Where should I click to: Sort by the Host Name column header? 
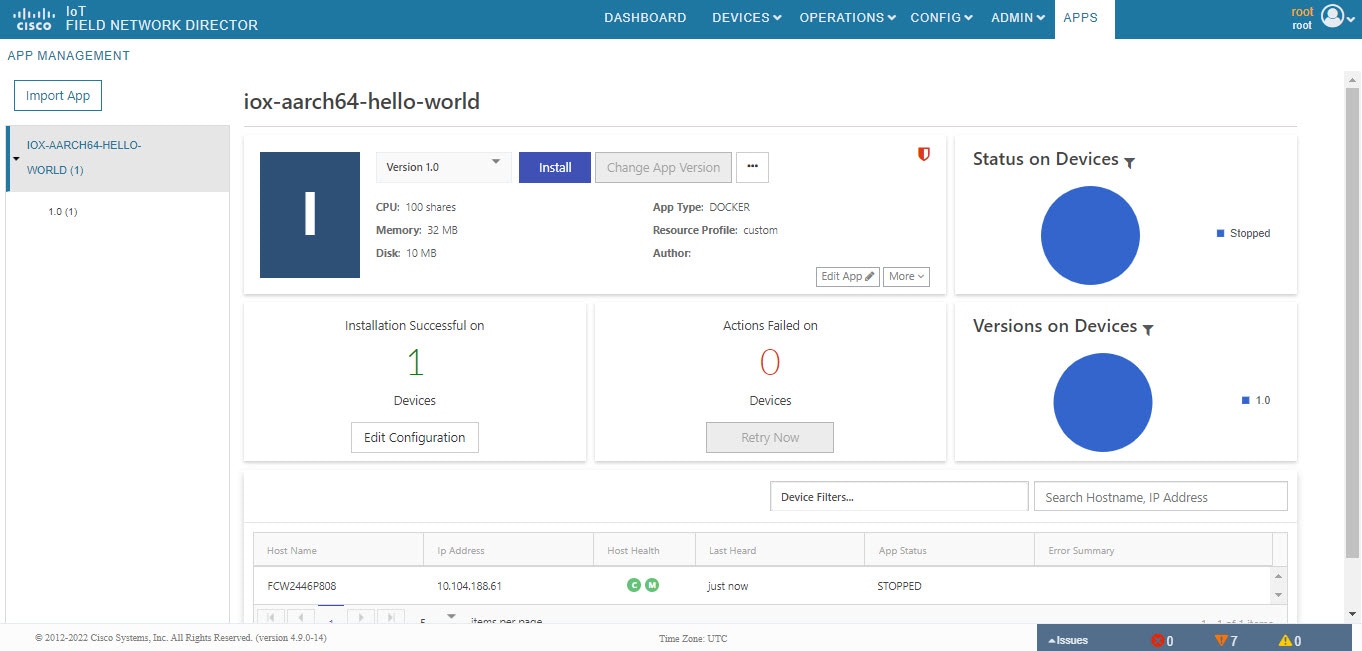point(339,550)
